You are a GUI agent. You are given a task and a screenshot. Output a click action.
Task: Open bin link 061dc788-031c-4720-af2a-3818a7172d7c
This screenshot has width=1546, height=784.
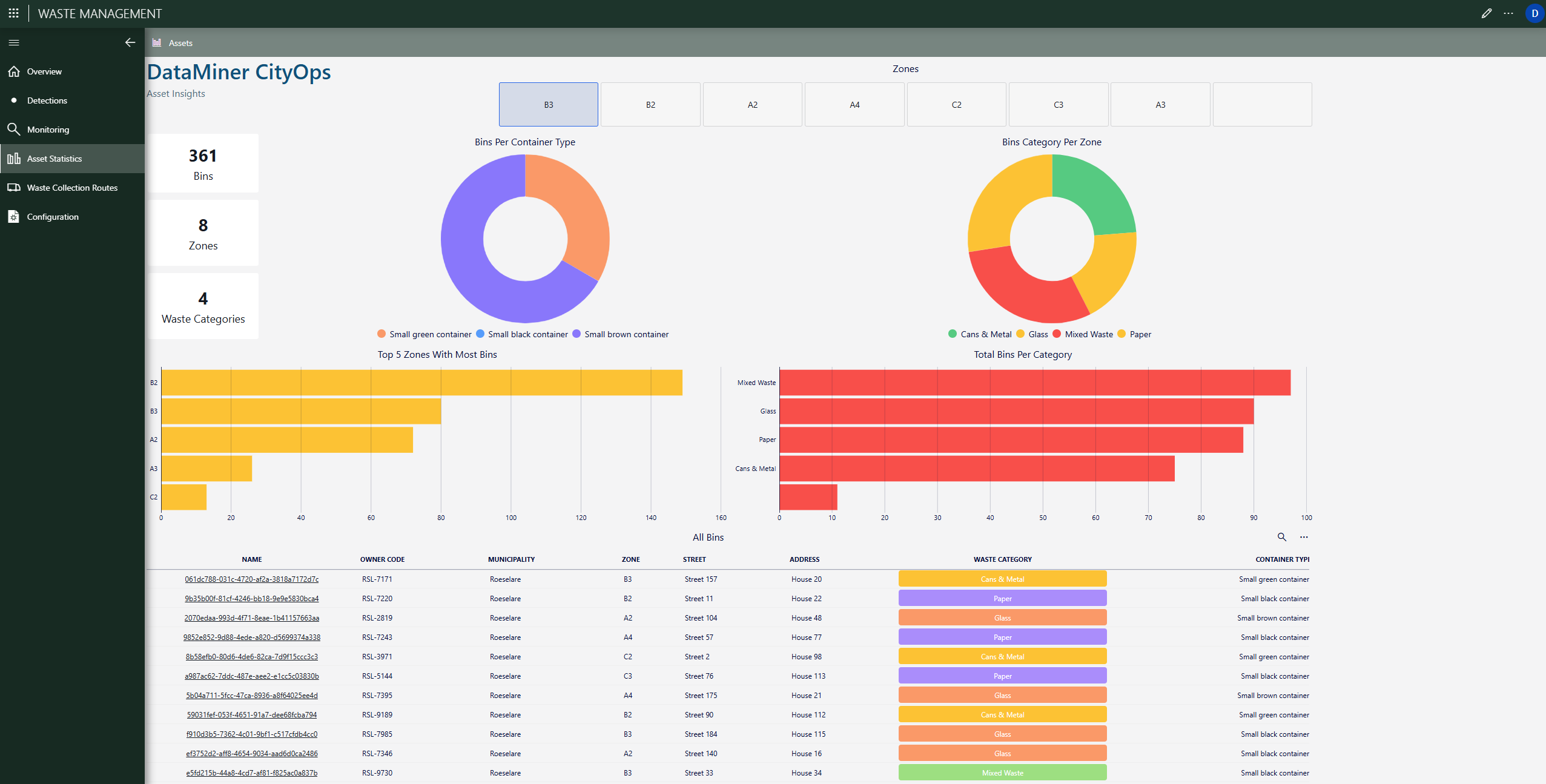[x=251, y=579]
